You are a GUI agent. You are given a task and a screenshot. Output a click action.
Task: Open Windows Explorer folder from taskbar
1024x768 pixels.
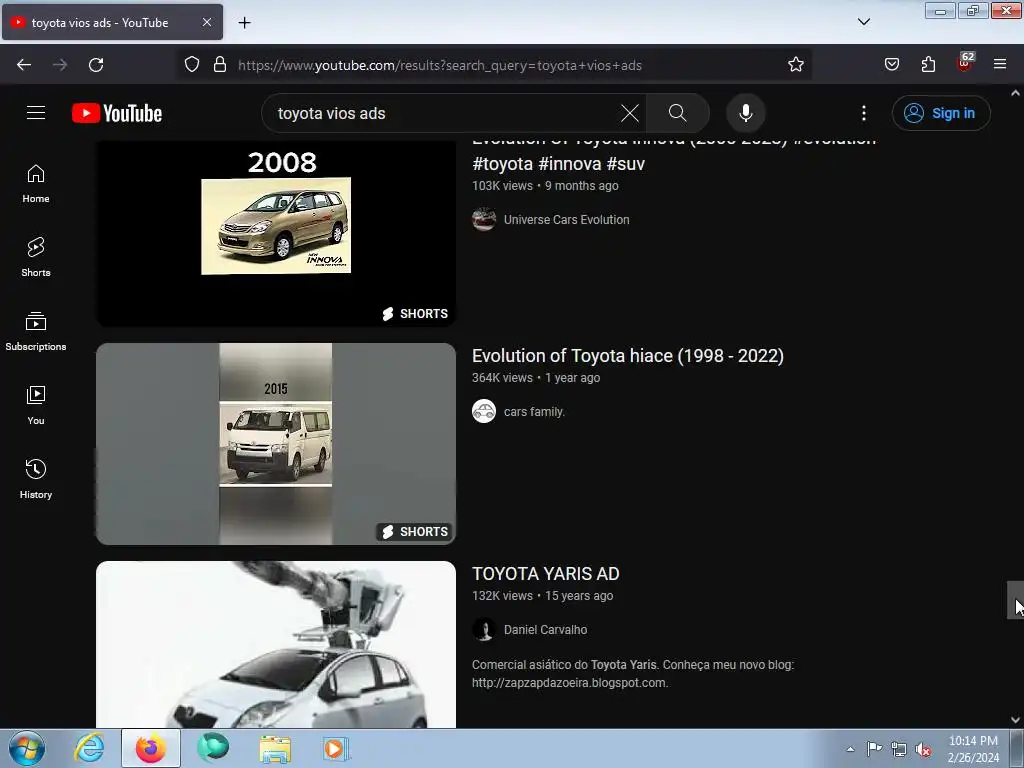(275, 748)
